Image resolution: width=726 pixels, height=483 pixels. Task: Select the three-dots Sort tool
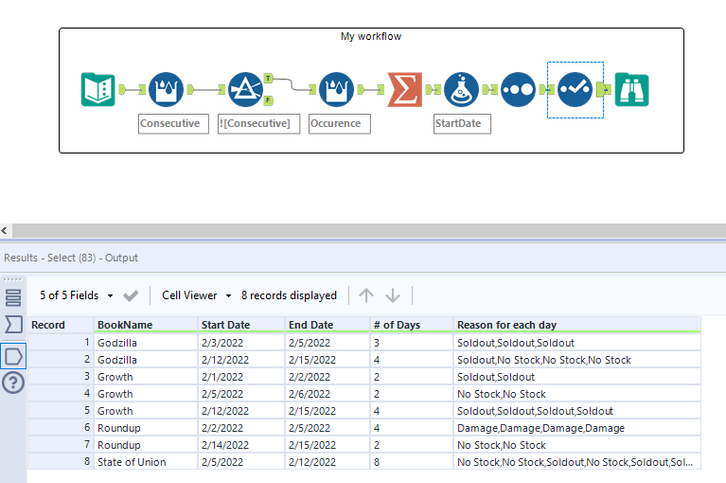[518, 90]
